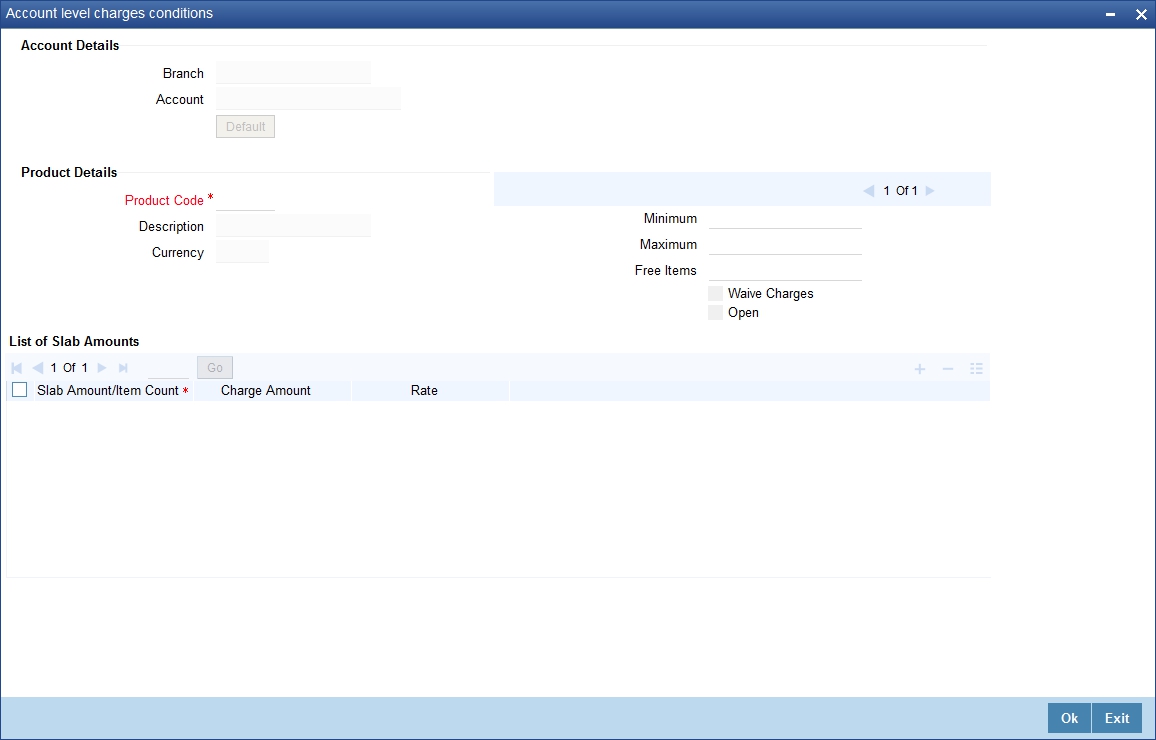Click the Go button
Image resolution: width=1156 pixels, height=740 pixels.
tap(215, 368)
